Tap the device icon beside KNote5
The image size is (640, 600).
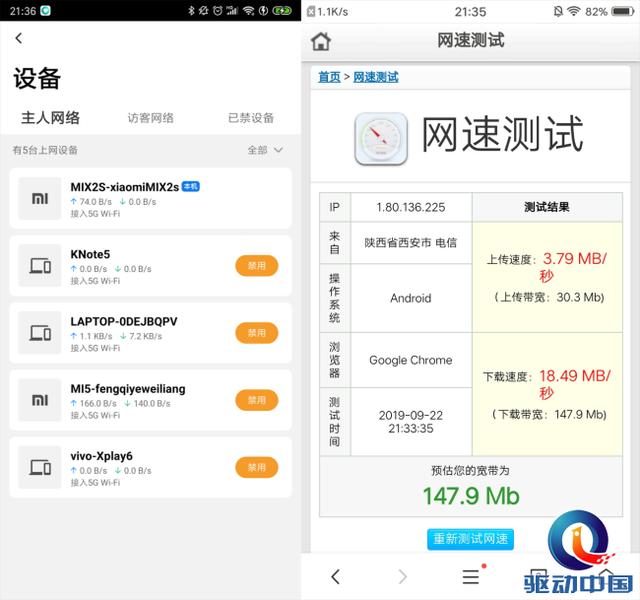(x=40, y=266)
